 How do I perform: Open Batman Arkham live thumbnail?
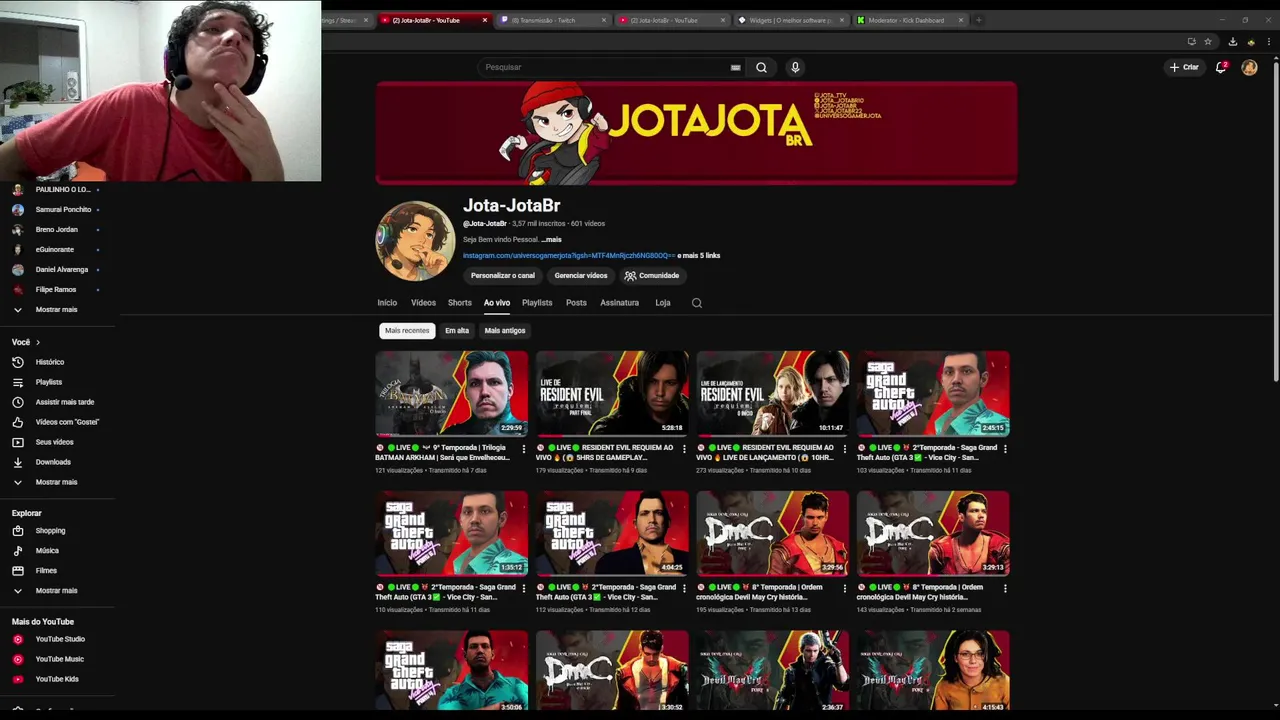(451, 393)
